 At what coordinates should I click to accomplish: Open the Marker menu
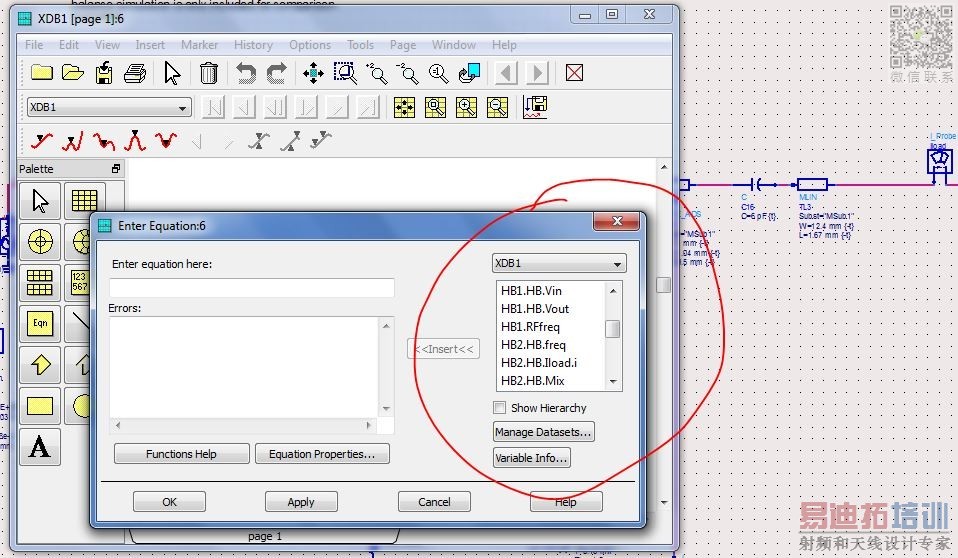click(x=199, y=45)
